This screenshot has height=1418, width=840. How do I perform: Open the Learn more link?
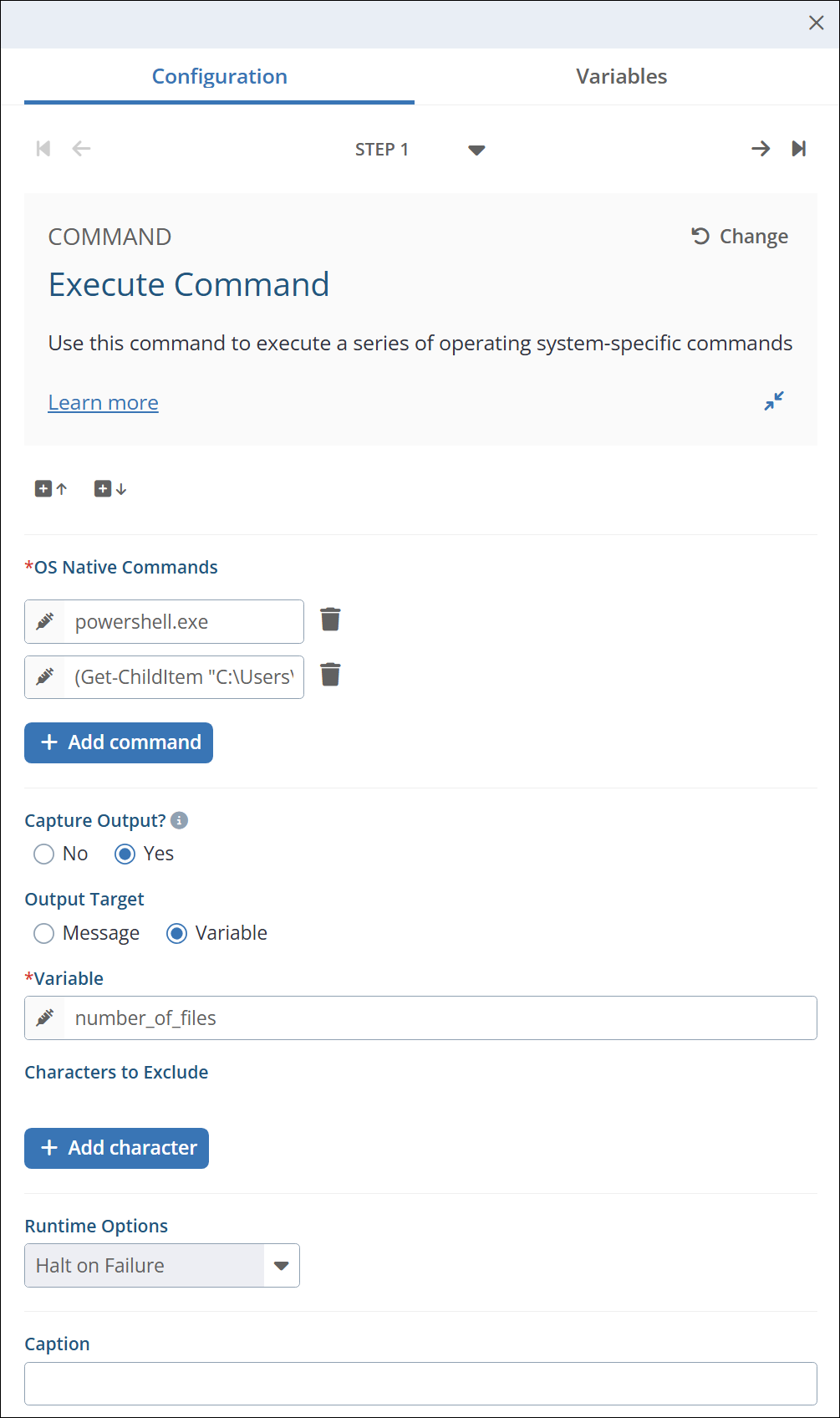103,402
